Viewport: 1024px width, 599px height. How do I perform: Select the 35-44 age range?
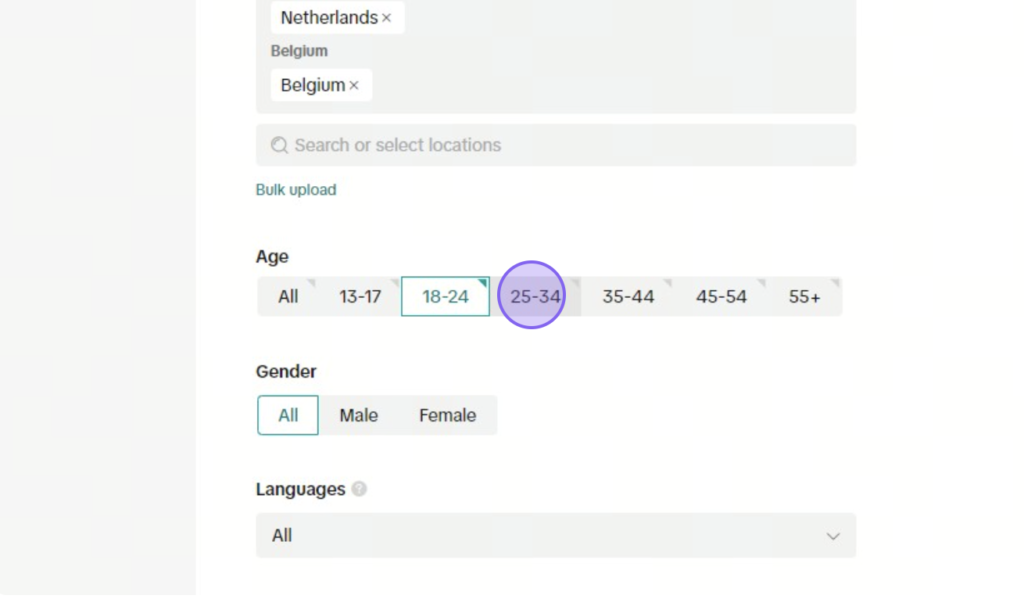coord(628,297)
